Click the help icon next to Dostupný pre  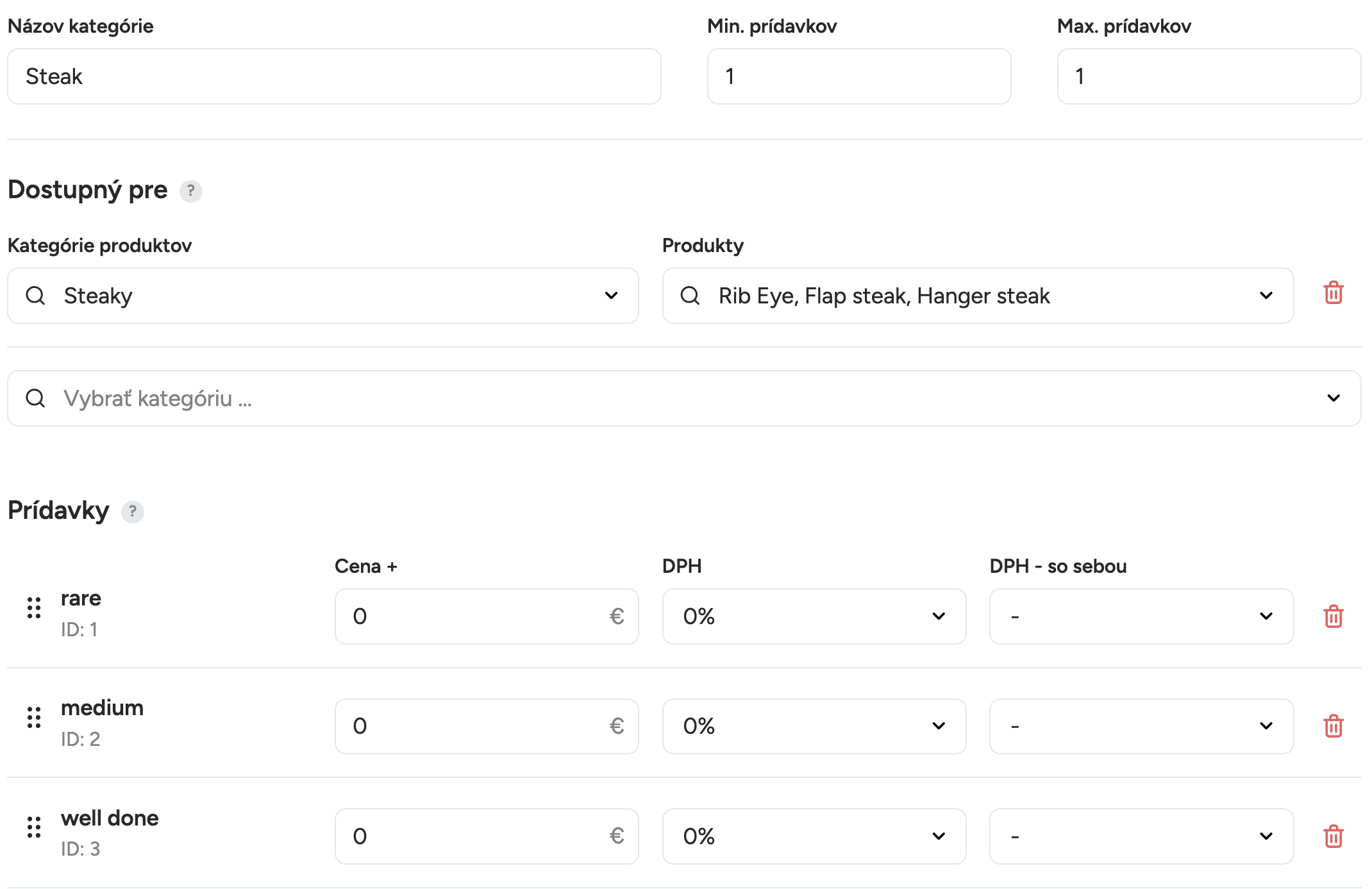[x=190, y=191]
